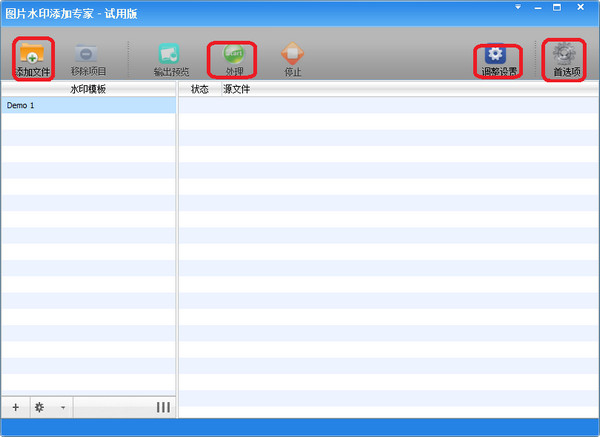Screen dimensions: 600x437
Task: Minimize the watermark application window
Action: (x=538, y=8)
